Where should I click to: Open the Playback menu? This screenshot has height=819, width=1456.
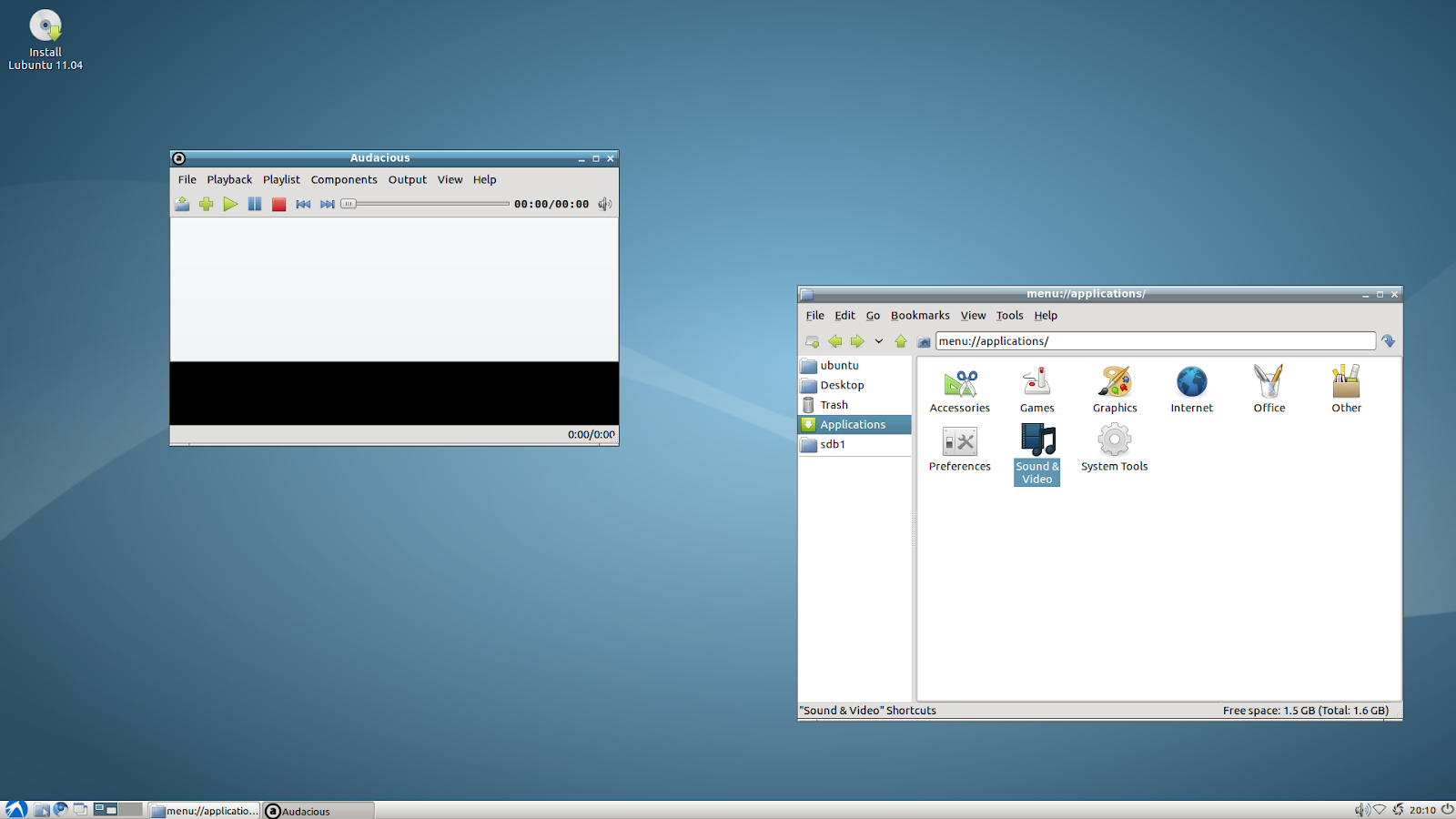click(x=229, y=179)
